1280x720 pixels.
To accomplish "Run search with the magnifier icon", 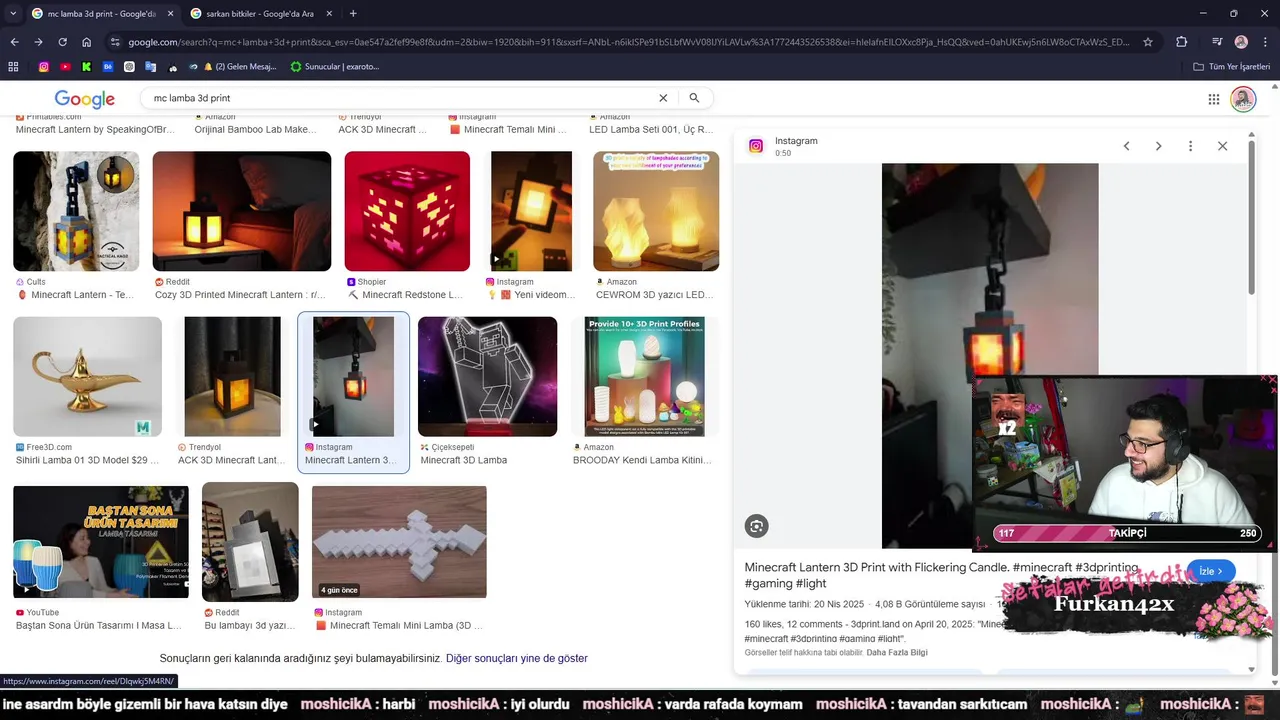I will click(x=694, y=98).
